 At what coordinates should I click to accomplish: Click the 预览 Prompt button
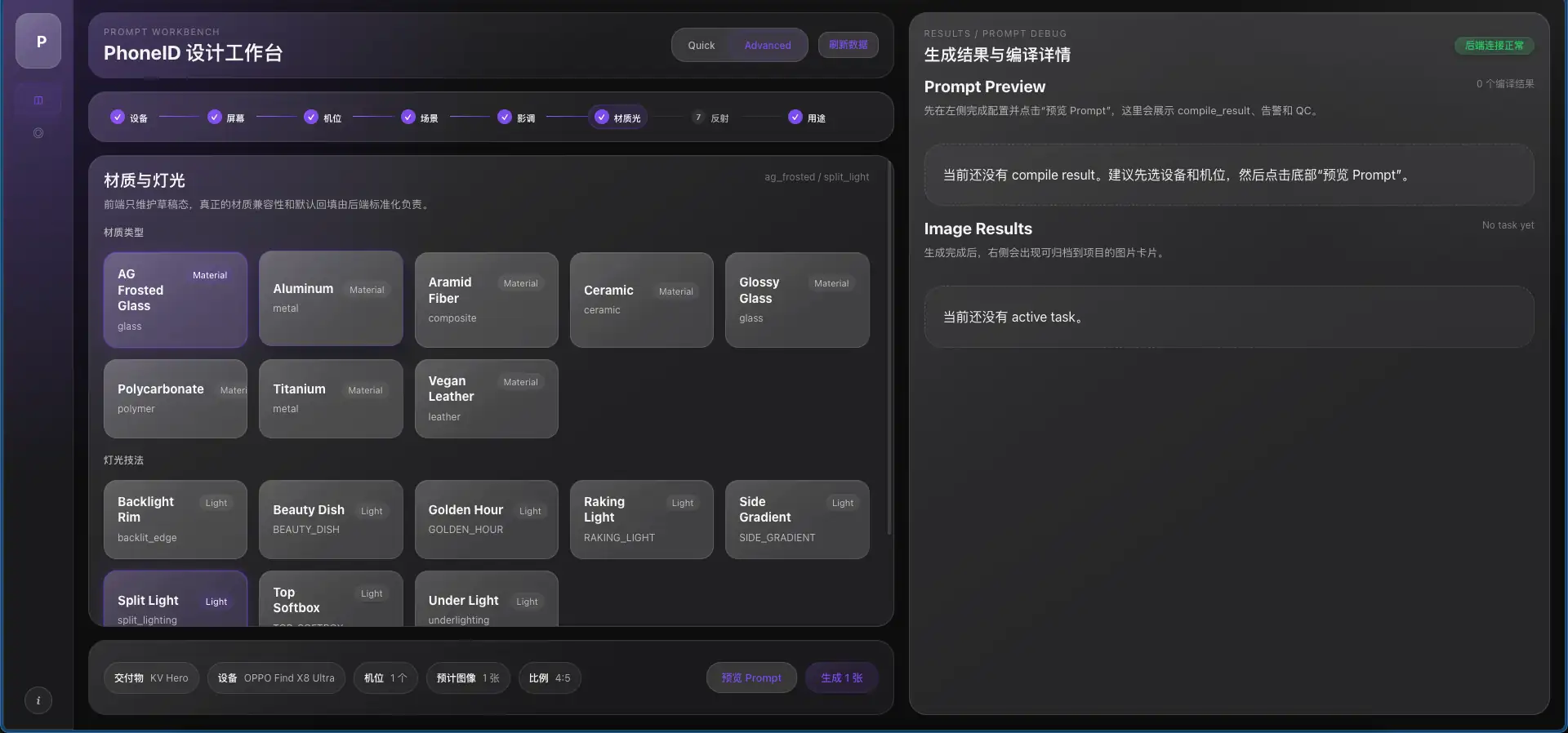(x=751, y=677)
